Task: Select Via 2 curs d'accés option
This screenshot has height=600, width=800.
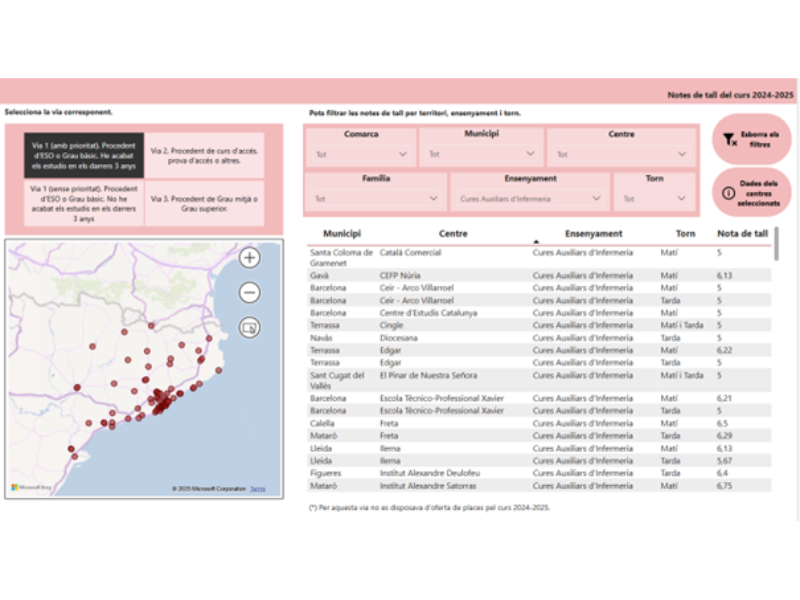Action: click(x=204, y=156)
